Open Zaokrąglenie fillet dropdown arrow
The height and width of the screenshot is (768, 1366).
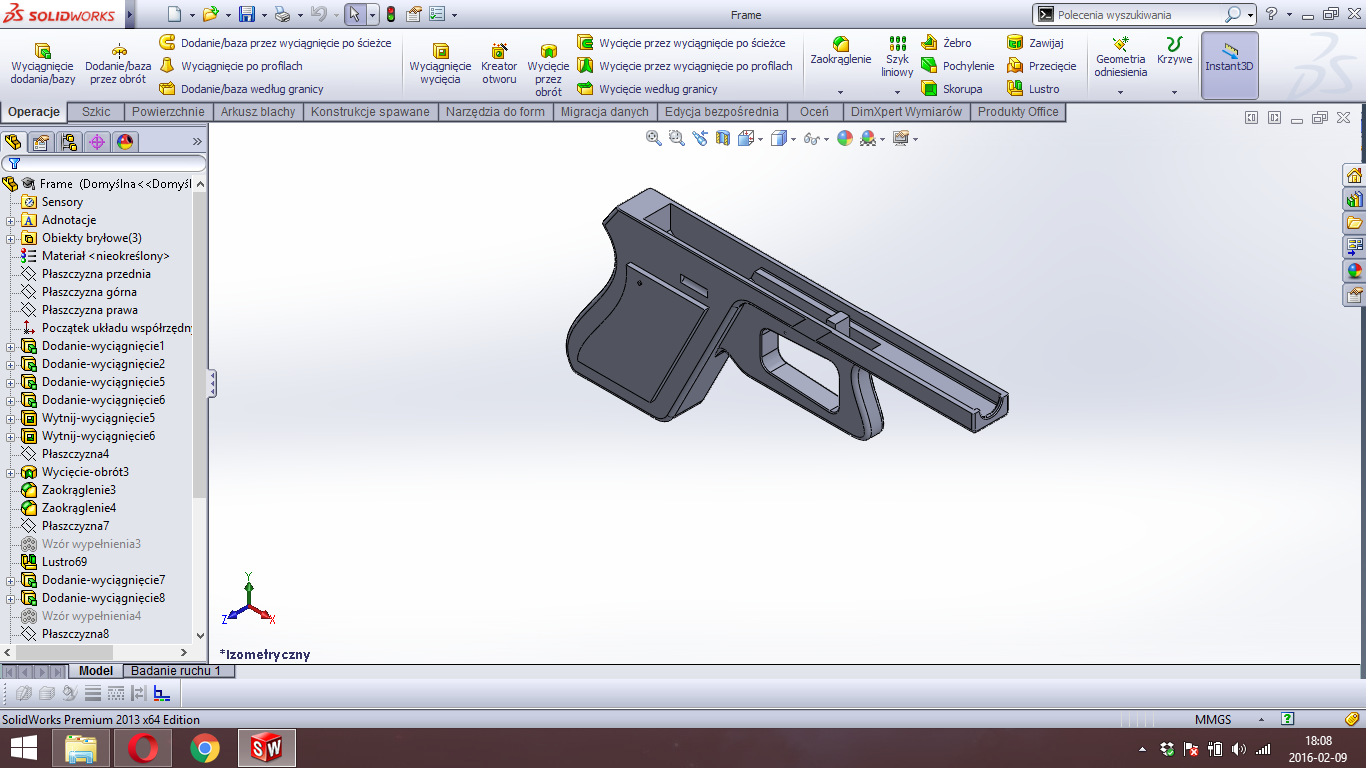(x=840, y=92)
